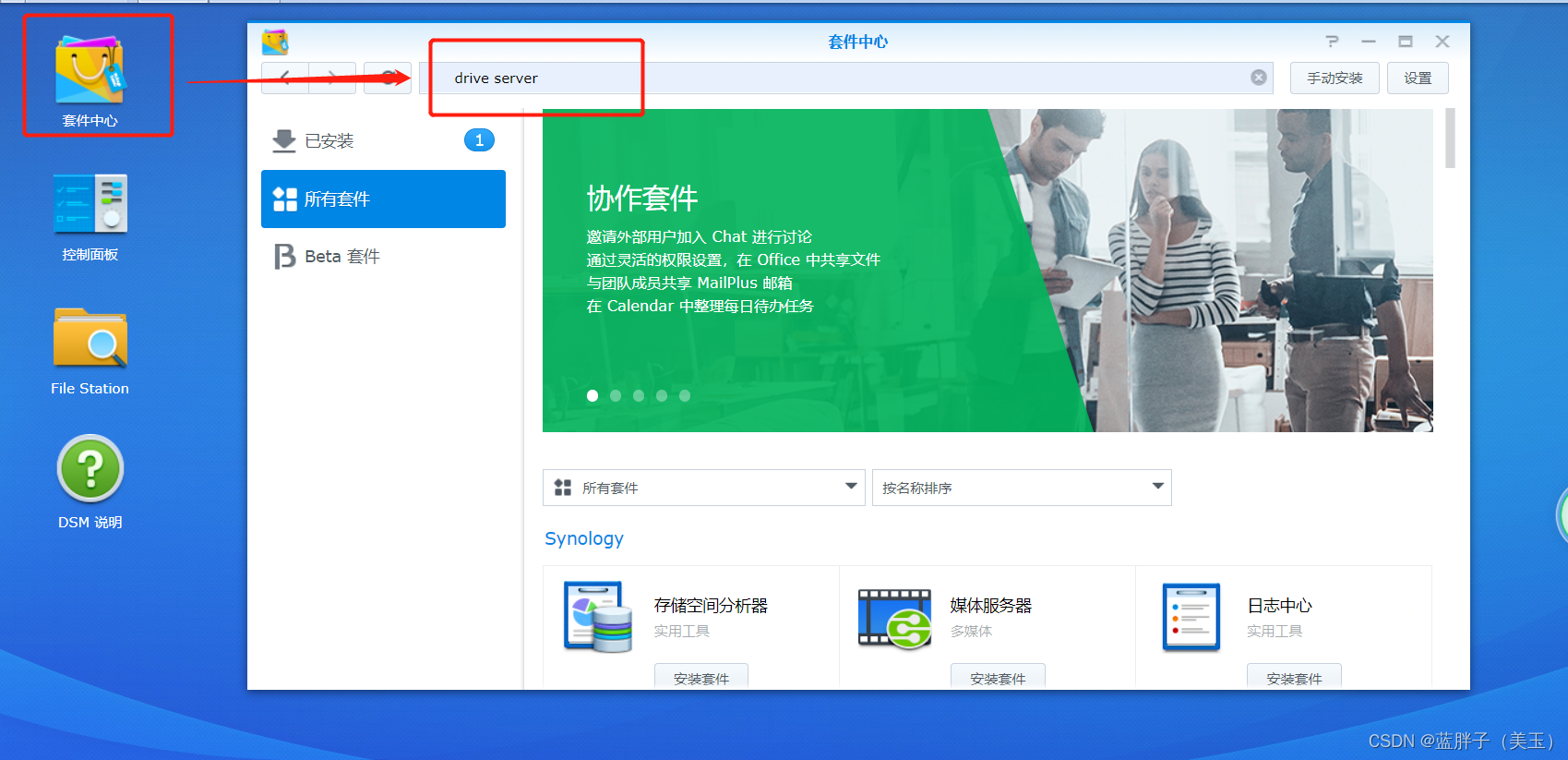Image resolution: width=1568 pixels, height=760 pixels.
Task: Select the fifth banner carousel dot
Action: pos(685,395)
